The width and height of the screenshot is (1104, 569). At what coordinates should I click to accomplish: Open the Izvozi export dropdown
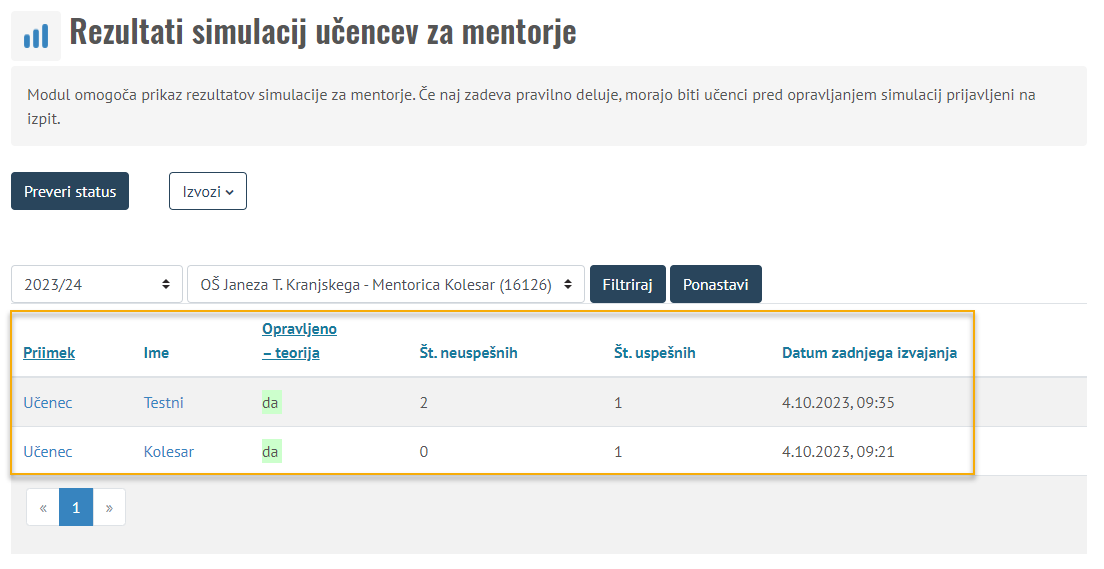pos(207,192)
